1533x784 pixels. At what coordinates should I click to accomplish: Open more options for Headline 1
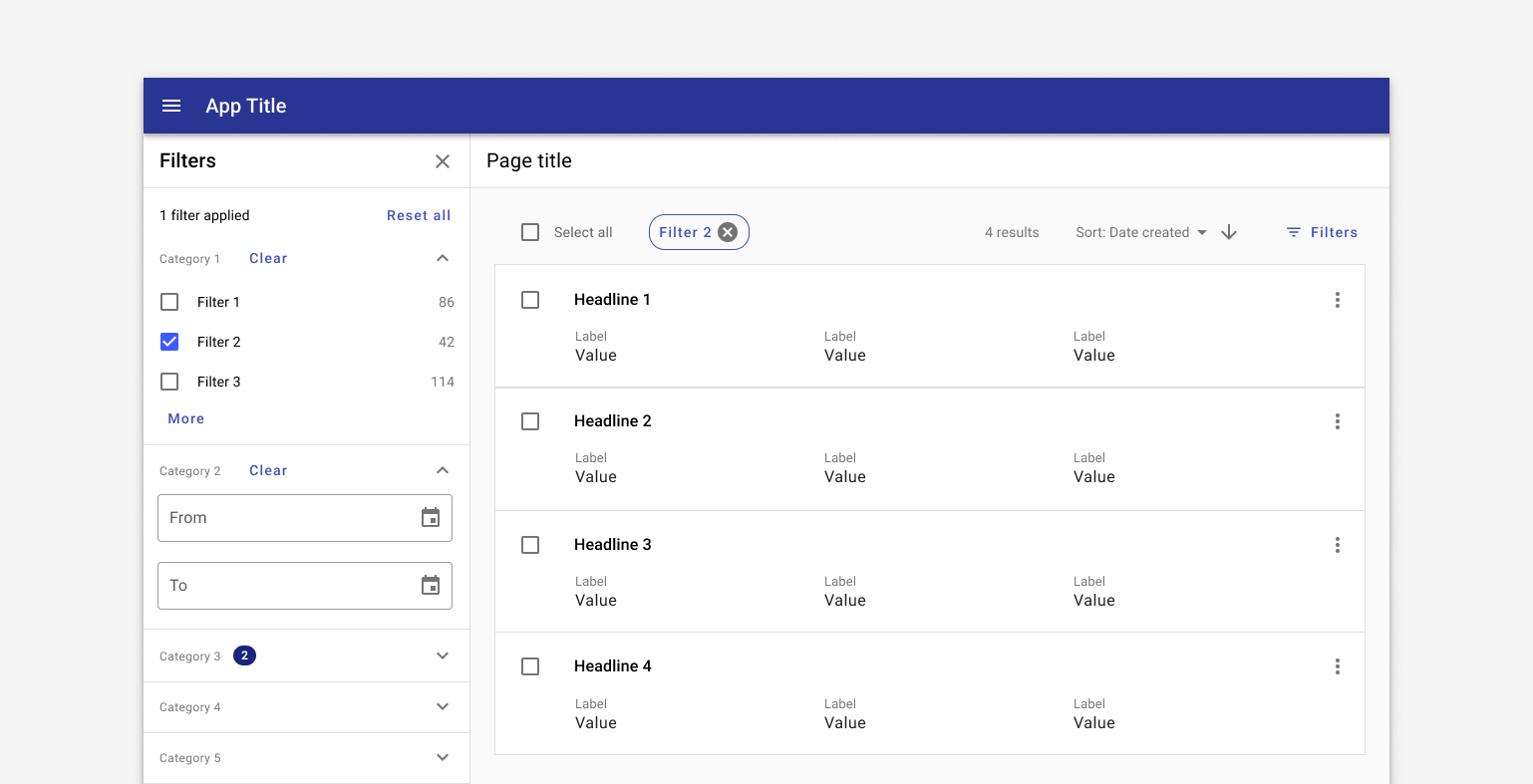(x=1338, y=300)
